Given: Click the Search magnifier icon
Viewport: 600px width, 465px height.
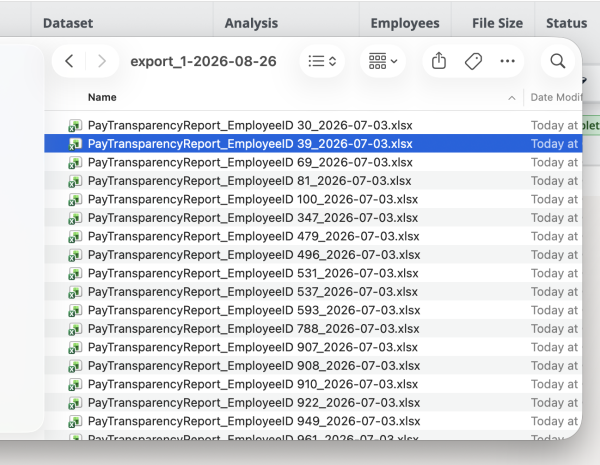Looking at the screenshot, I should (558, 61).
